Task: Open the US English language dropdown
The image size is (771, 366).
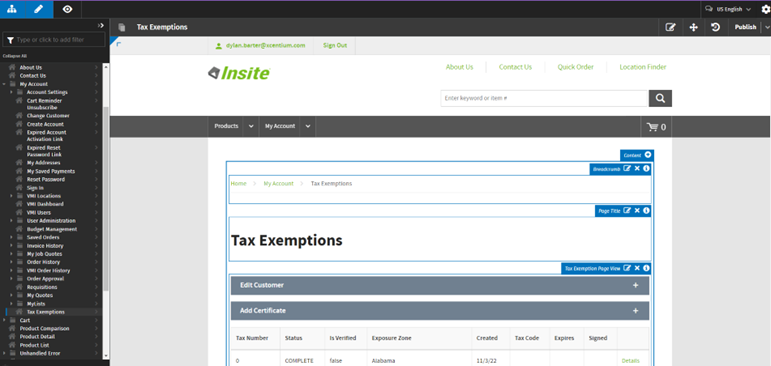Action: coord(729,9)
